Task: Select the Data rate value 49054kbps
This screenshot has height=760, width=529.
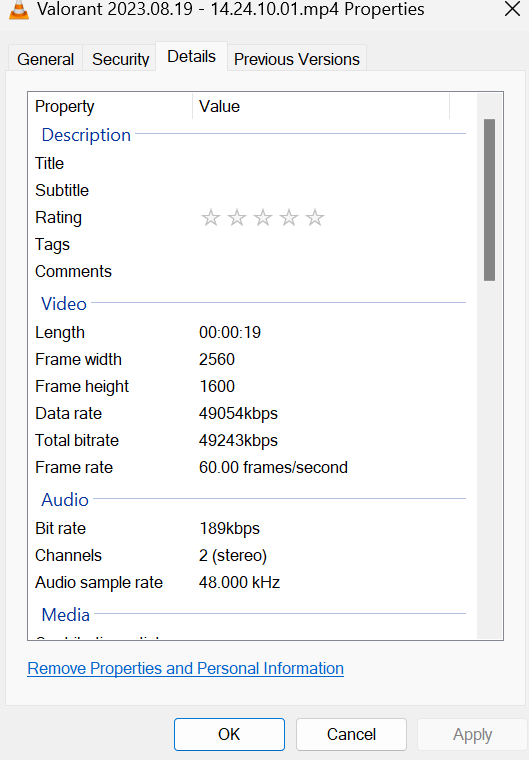Action: pos(238,413)
